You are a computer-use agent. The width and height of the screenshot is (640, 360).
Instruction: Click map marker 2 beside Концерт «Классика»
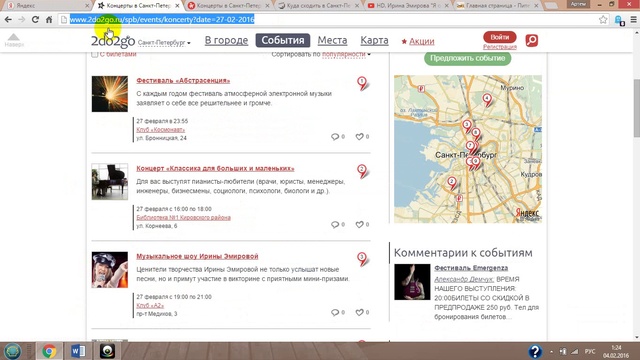click(362, 171)
